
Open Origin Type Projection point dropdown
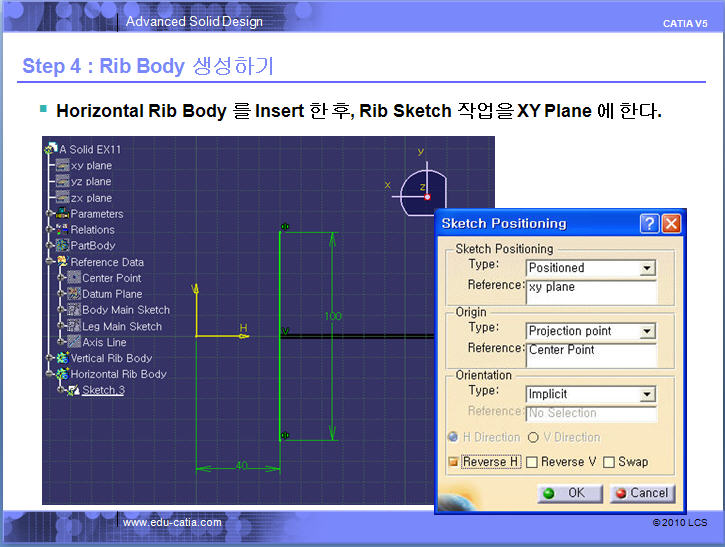pos(647,331)
